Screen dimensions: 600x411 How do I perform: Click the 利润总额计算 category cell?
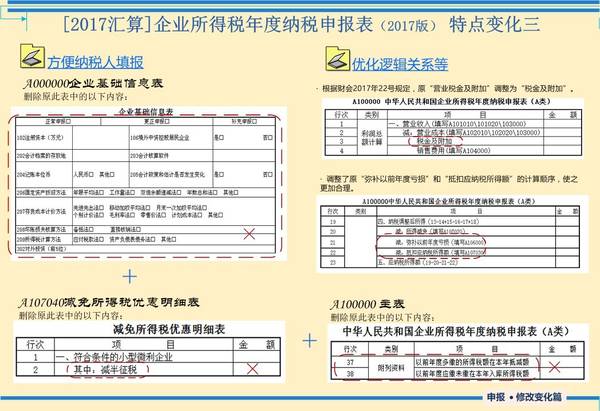click(372, 137)
